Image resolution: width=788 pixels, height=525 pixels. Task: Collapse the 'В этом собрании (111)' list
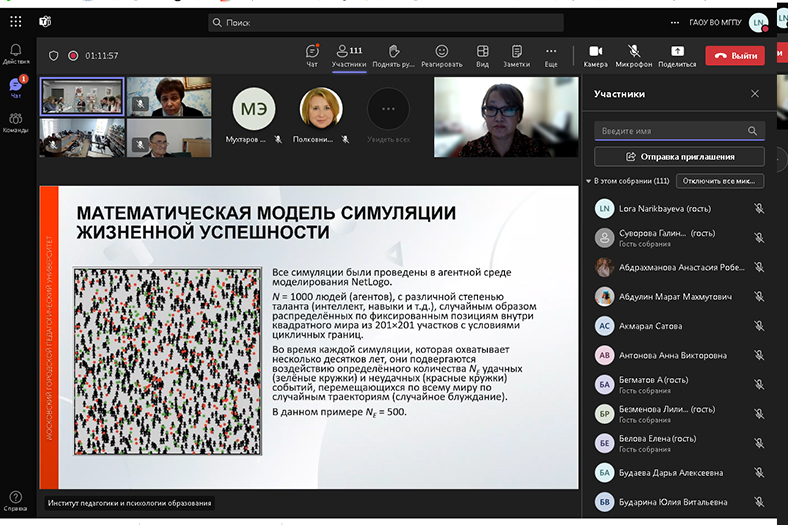pyautogui.click(x=588, y=181)
